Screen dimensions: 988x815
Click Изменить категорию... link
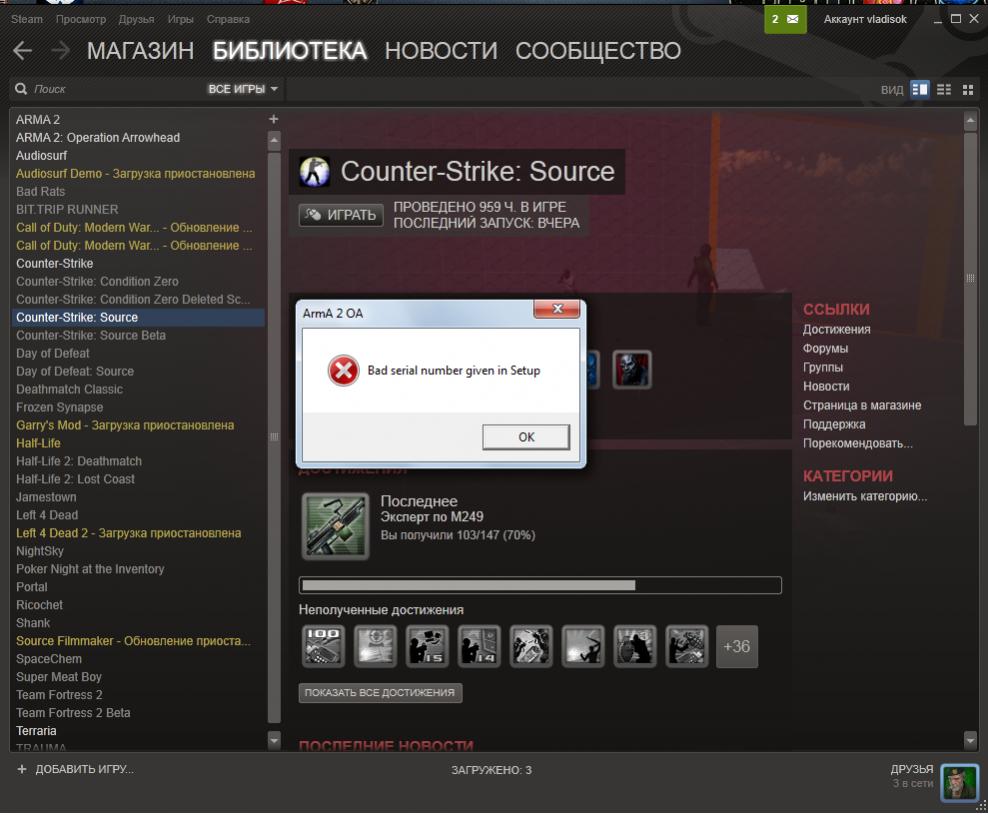click(x=865, y=496)
